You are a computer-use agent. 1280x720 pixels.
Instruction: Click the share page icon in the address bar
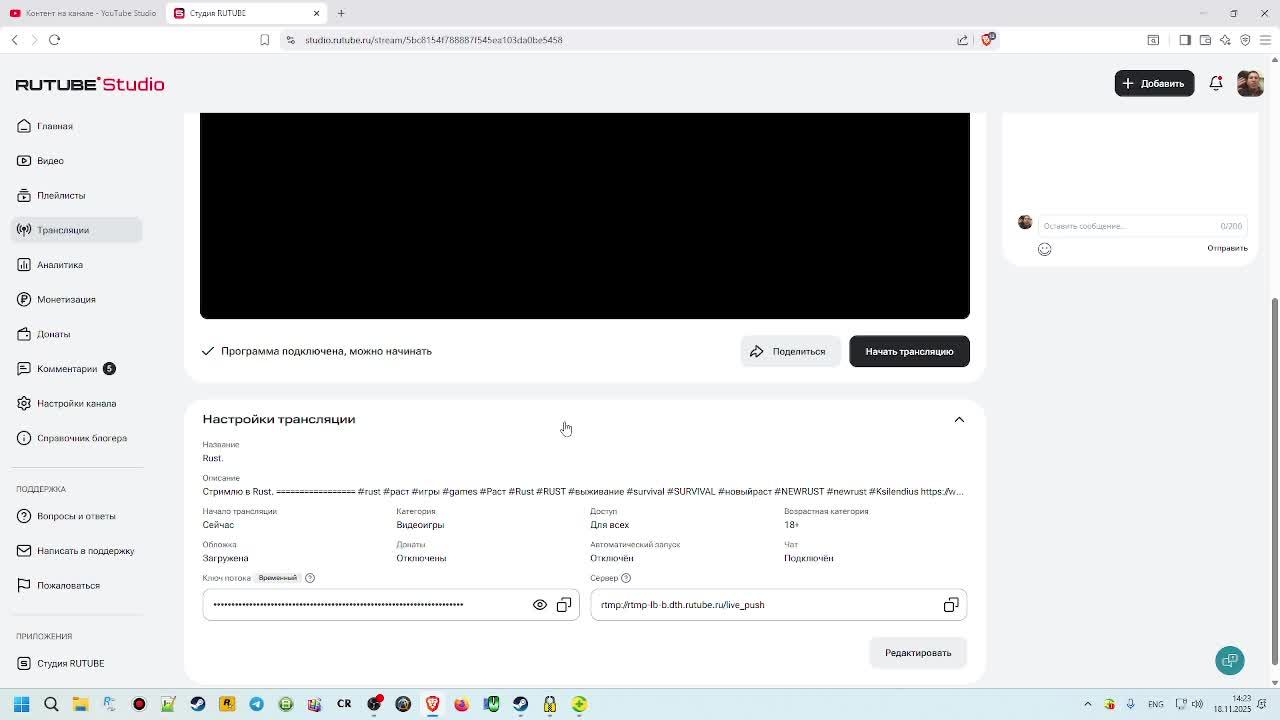click(x=963, y=40)
